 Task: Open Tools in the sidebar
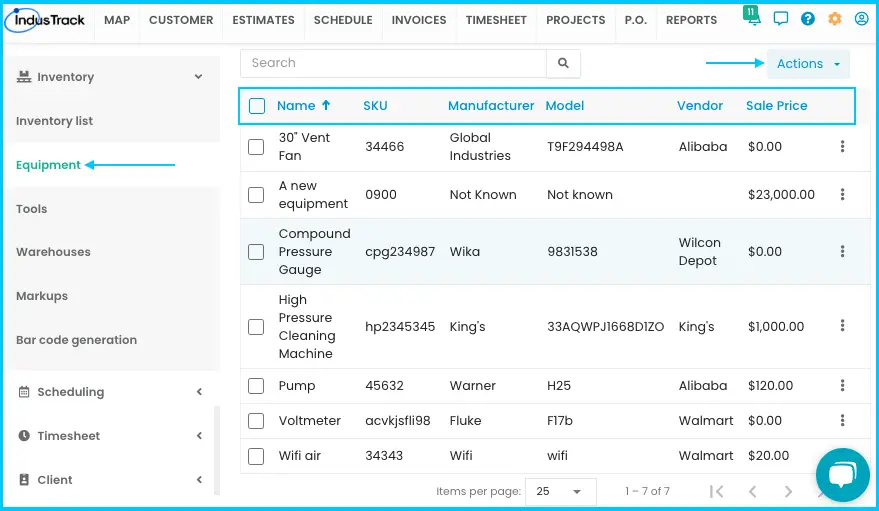click(31, 209)
